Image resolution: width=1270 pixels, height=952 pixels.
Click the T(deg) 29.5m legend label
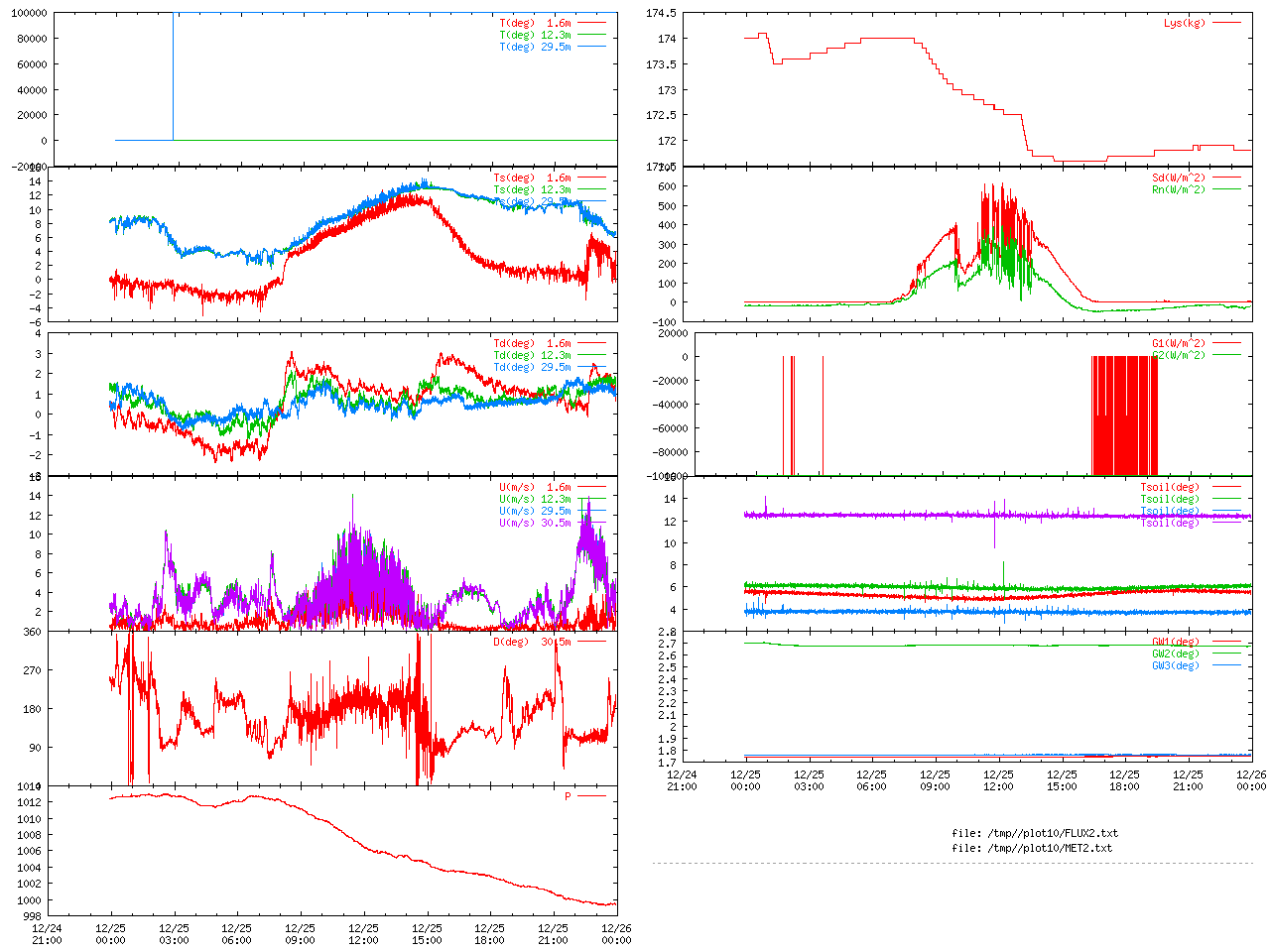tap(535, 47)
